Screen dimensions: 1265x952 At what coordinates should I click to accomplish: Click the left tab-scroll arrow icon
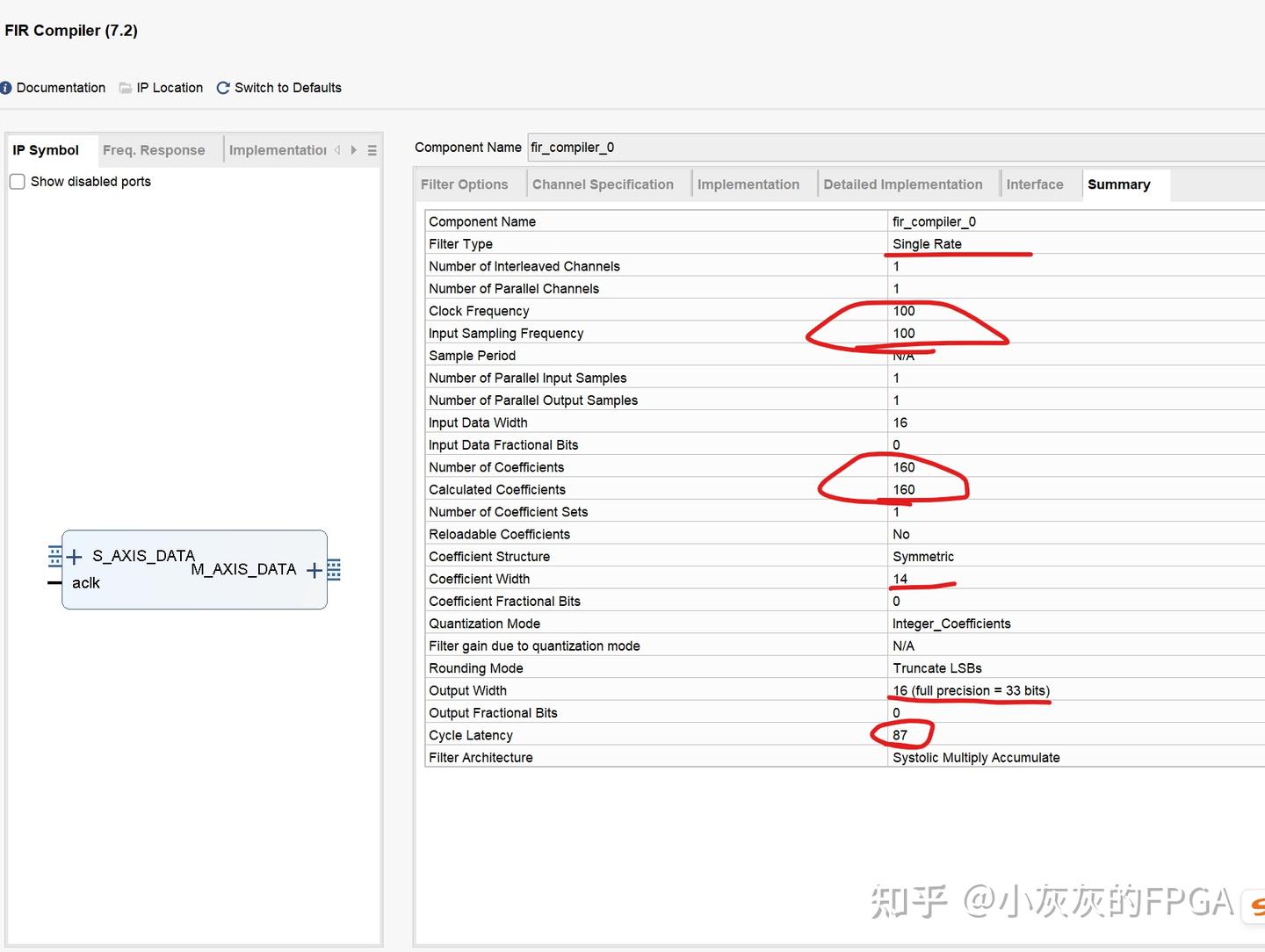point(338,149)
